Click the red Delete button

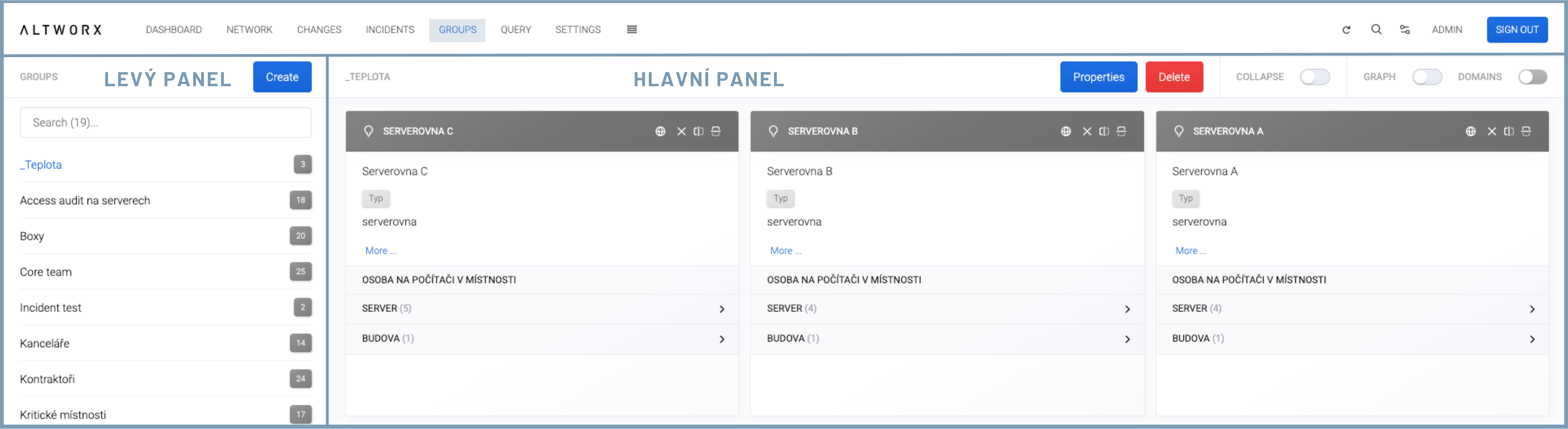coord(1173,77)
